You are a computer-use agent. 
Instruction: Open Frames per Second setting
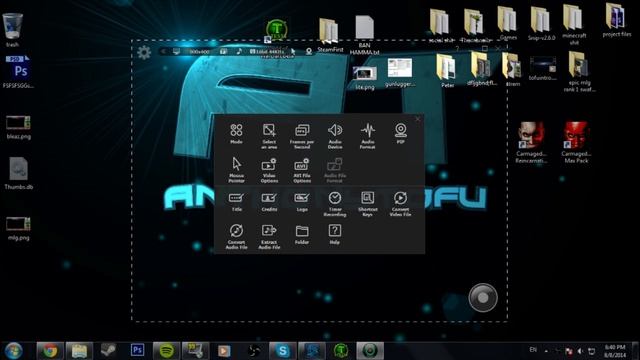(302, 136)
